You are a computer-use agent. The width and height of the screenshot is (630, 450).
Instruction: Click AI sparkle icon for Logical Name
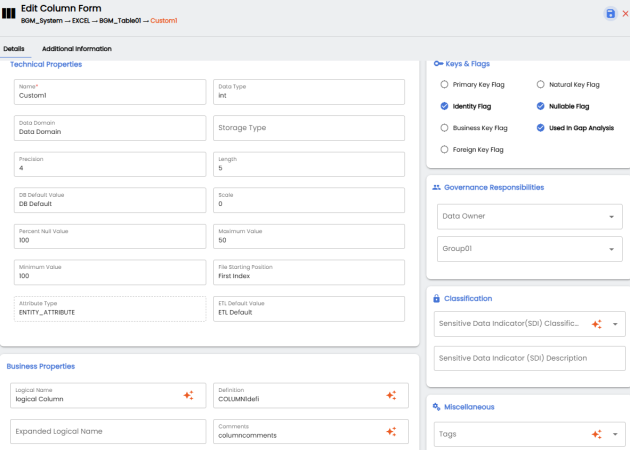click(188, 396)
